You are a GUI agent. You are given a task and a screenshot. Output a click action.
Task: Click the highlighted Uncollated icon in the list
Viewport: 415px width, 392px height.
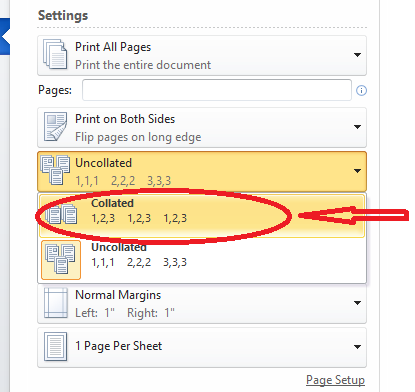tap(61, 260)
